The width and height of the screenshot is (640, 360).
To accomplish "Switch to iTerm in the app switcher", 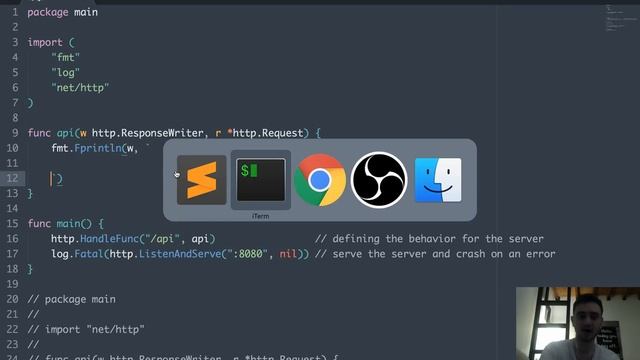I will pyautogui.click(x=261, y=180).
